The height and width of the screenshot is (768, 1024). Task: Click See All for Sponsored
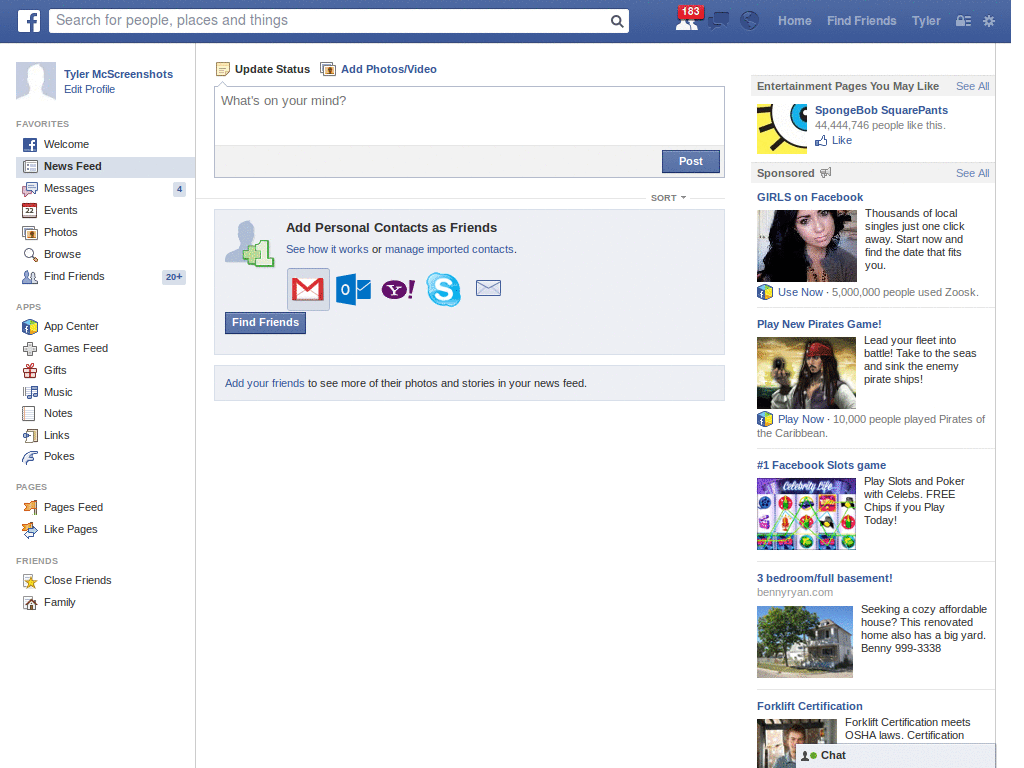point(972,173)
